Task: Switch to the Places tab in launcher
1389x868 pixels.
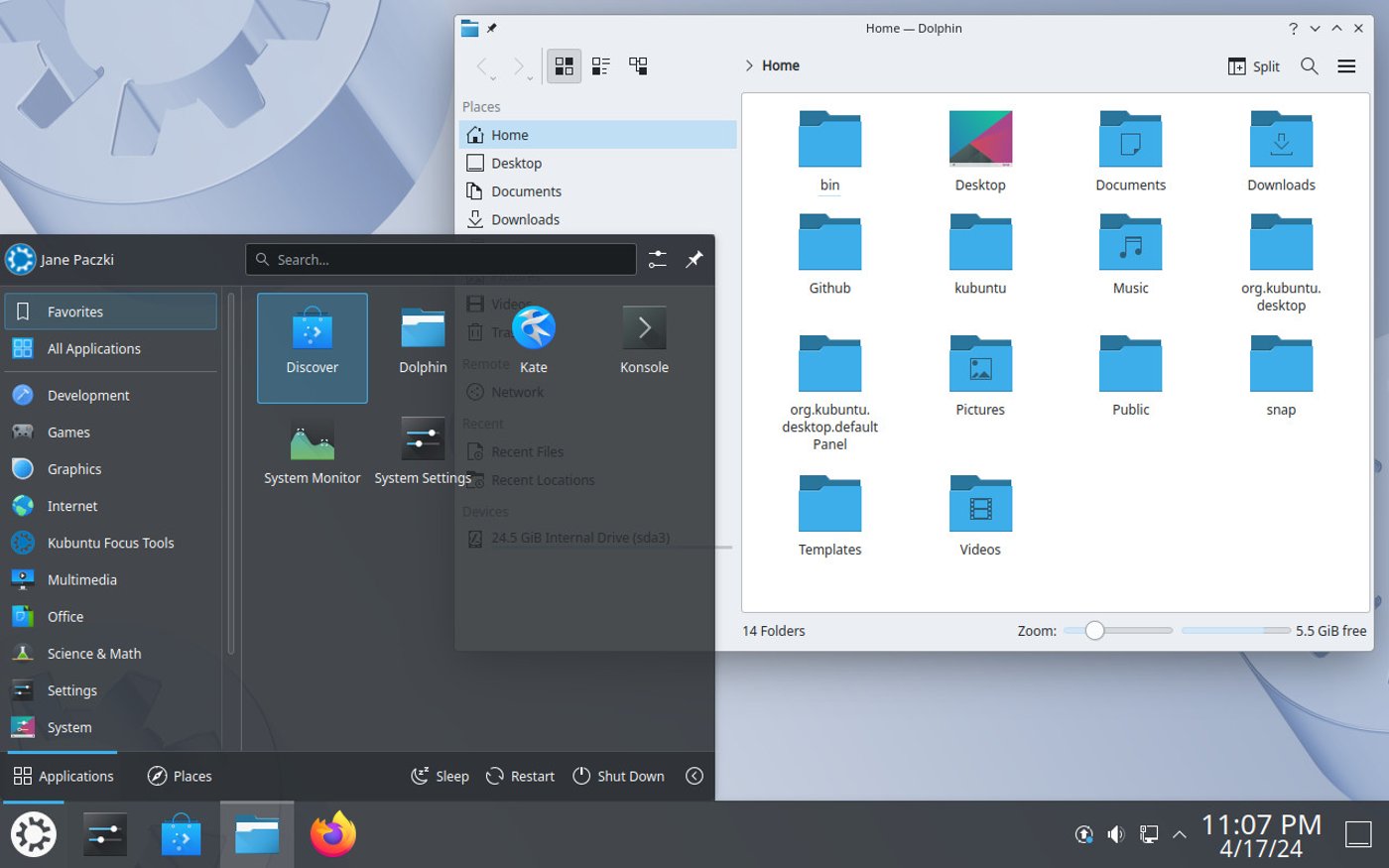Action: [180, 776]
